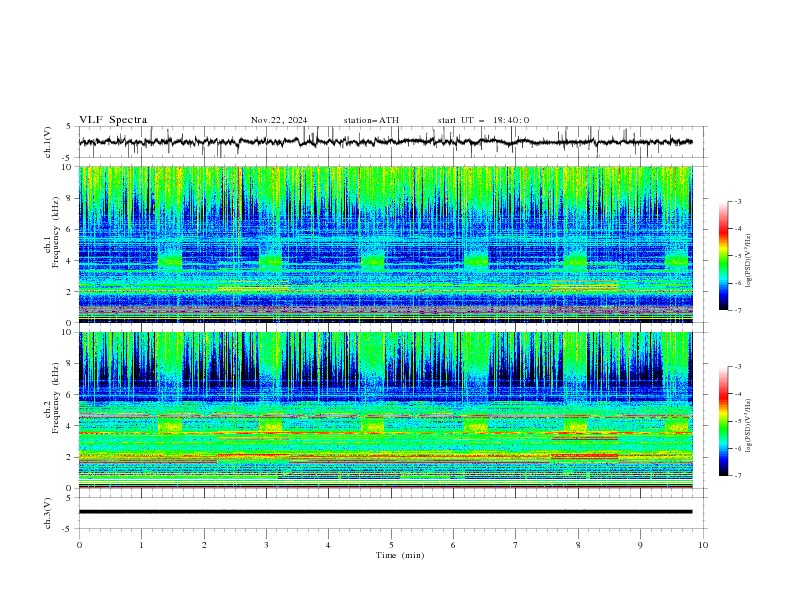Image resolution: width=792 pixels, height=612 pixels.
Task: Click the "station=ATH" label
Action: tap(371, 120)
